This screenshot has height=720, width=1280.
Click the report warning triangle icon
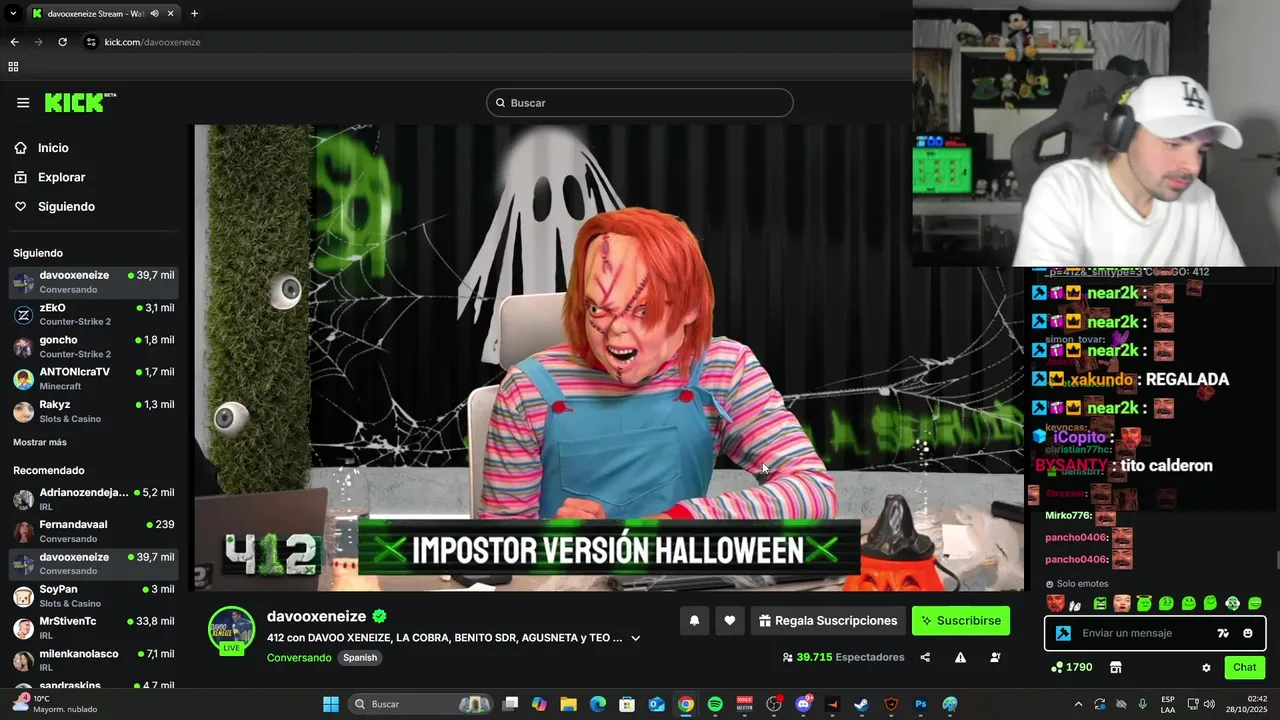[x=960, y=657]
